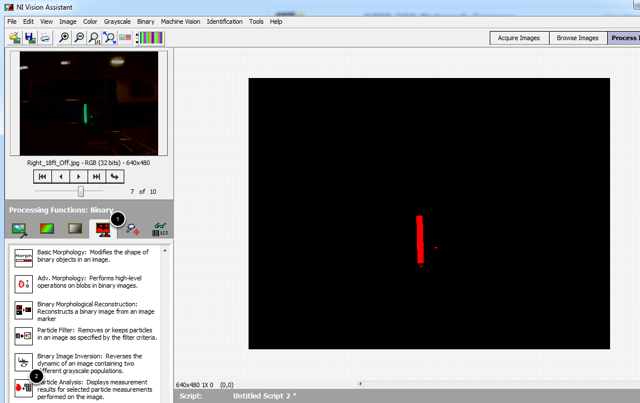This screenshot has width=640, height=403.
Task: Click the palette stepper arrows in toolbar
Action: (137, 38)
